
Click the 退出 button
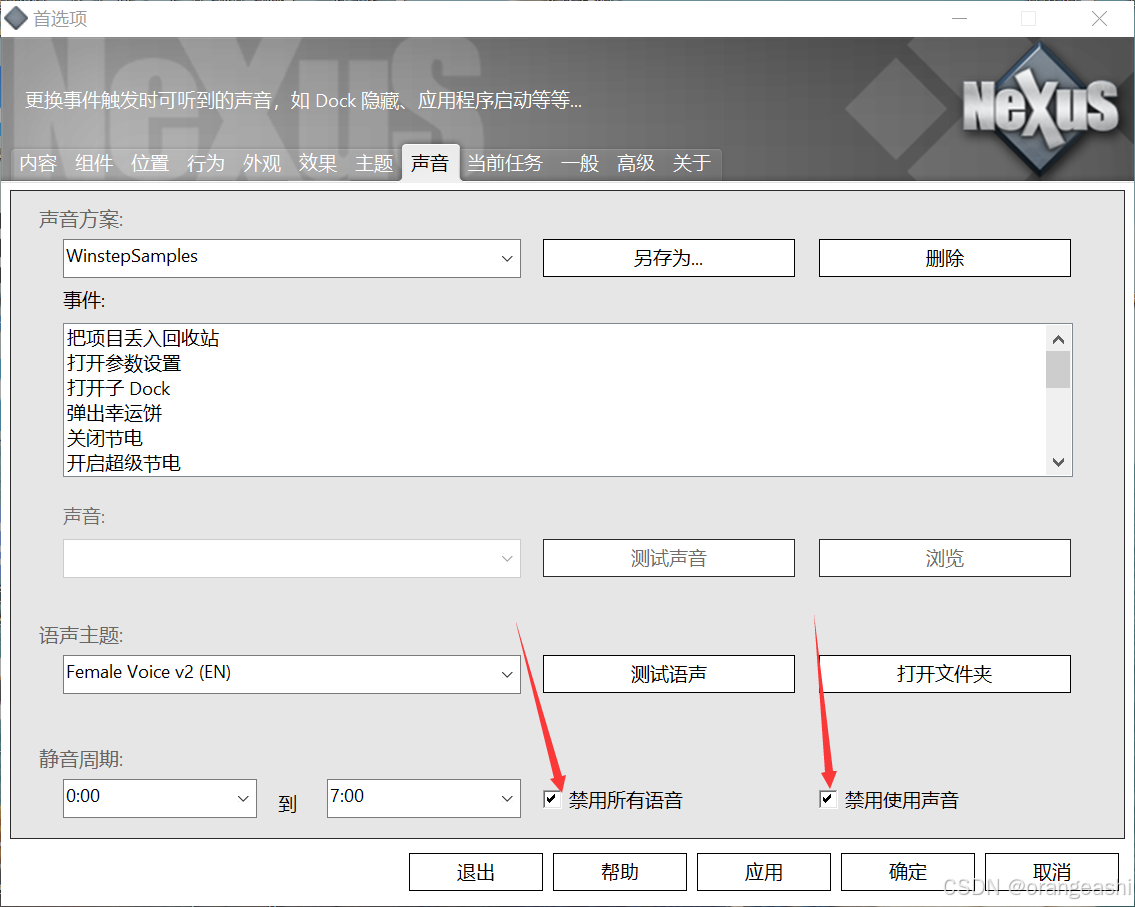[476, 872]
